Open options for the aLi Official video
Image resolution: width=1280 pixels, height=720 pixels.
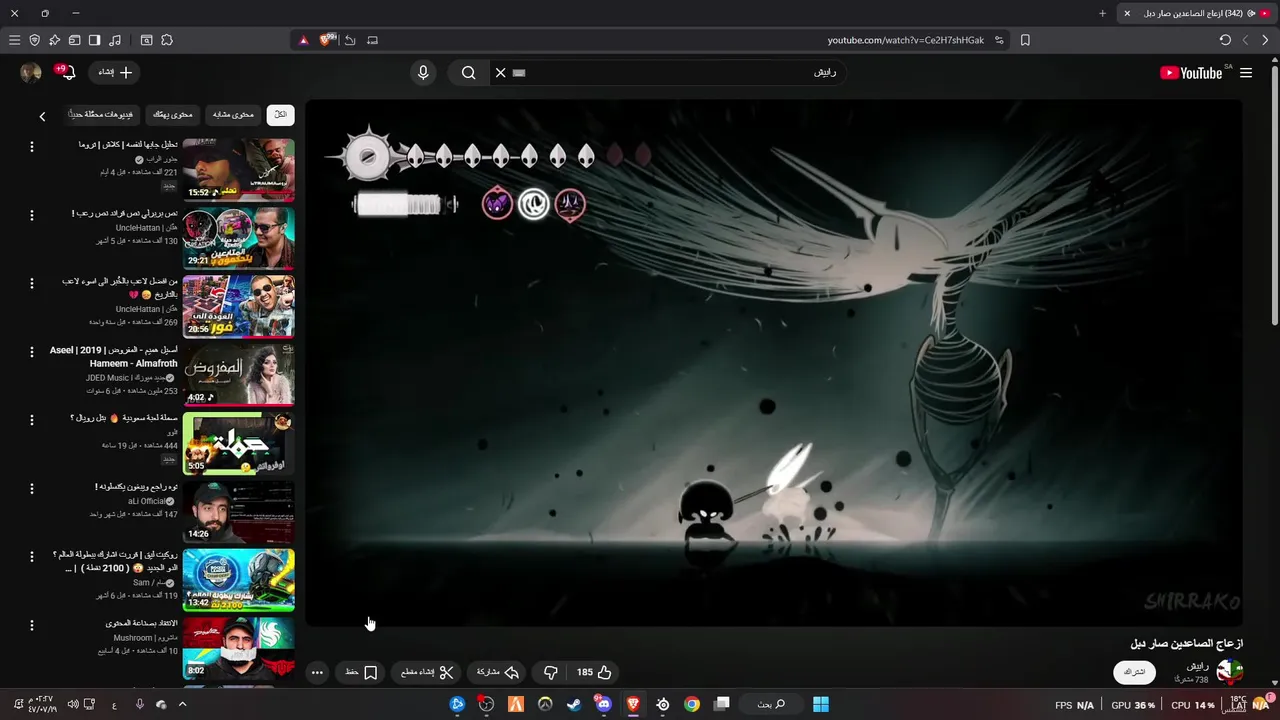(31, 489)
